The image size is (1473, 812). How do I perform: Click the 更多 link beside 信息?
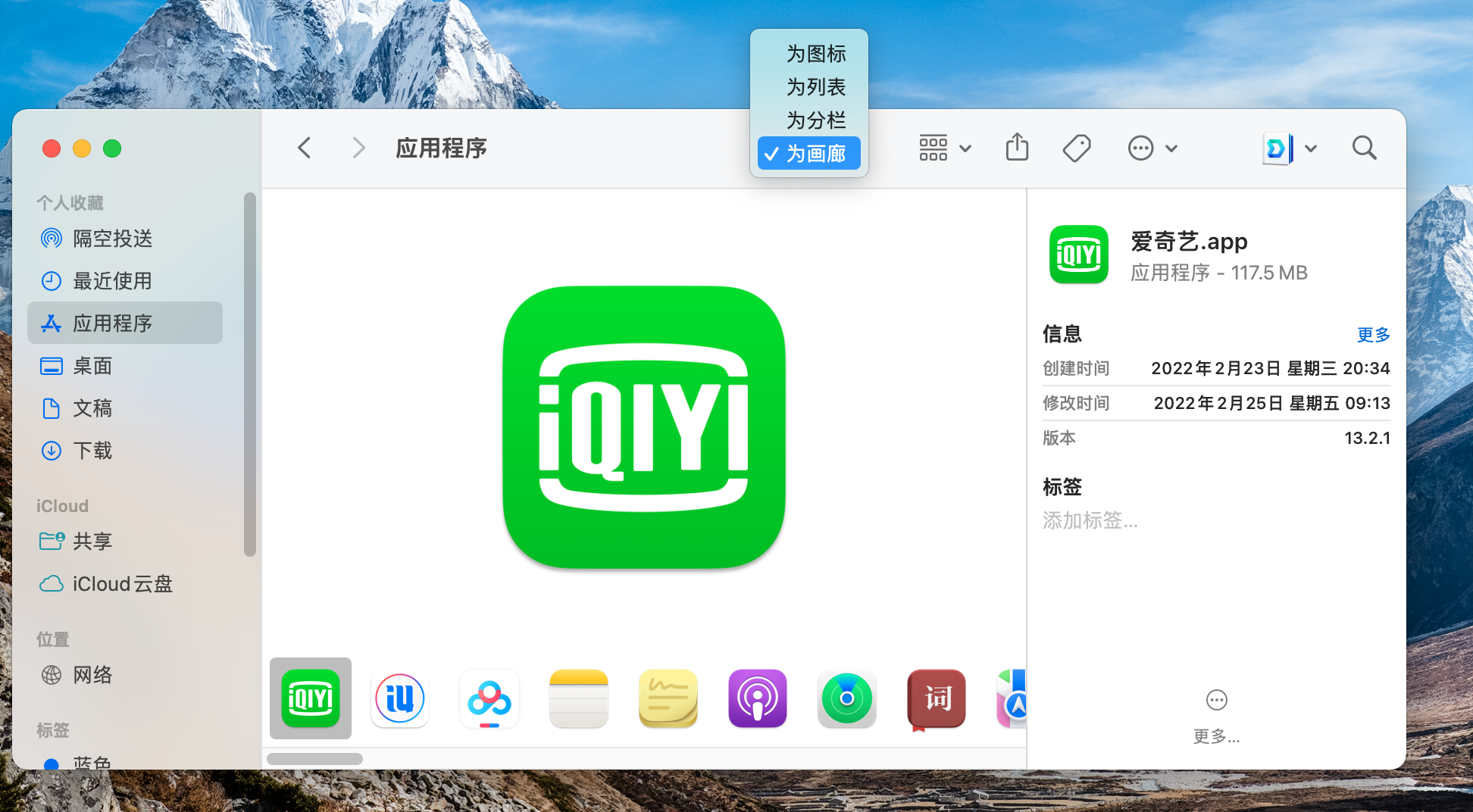click(x=1374, y=334)
